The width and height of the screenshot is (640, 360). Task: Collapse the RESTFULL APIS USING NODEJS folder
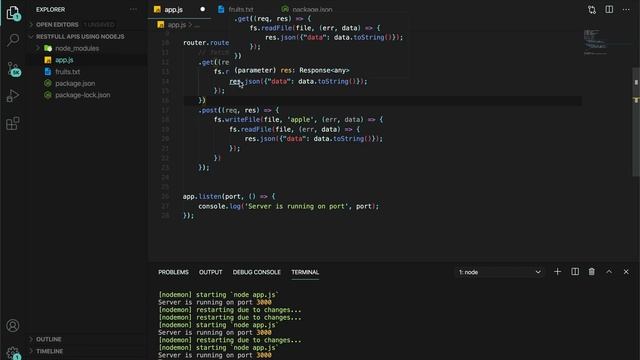[80, 37]
